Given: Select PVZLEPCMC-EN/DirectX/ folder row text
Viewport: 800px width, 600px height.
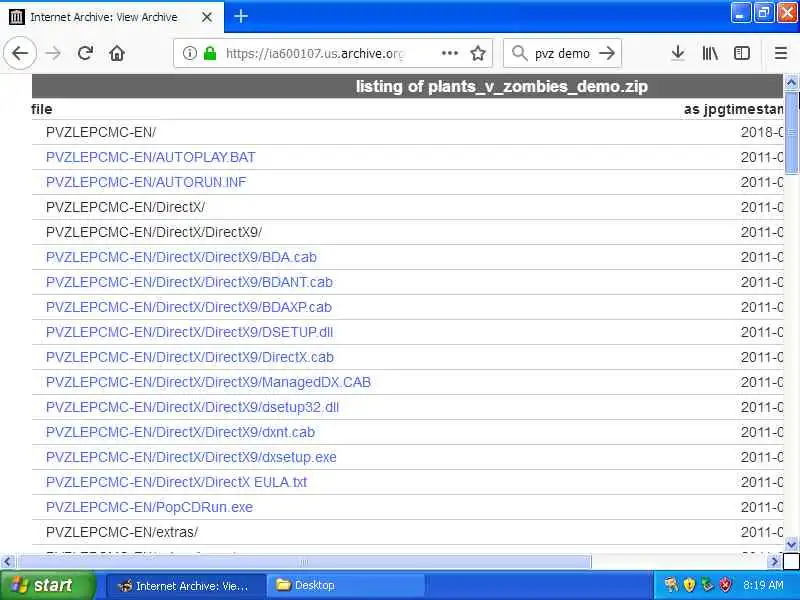Looking at the screenshot, I should [x=126, y=207].
